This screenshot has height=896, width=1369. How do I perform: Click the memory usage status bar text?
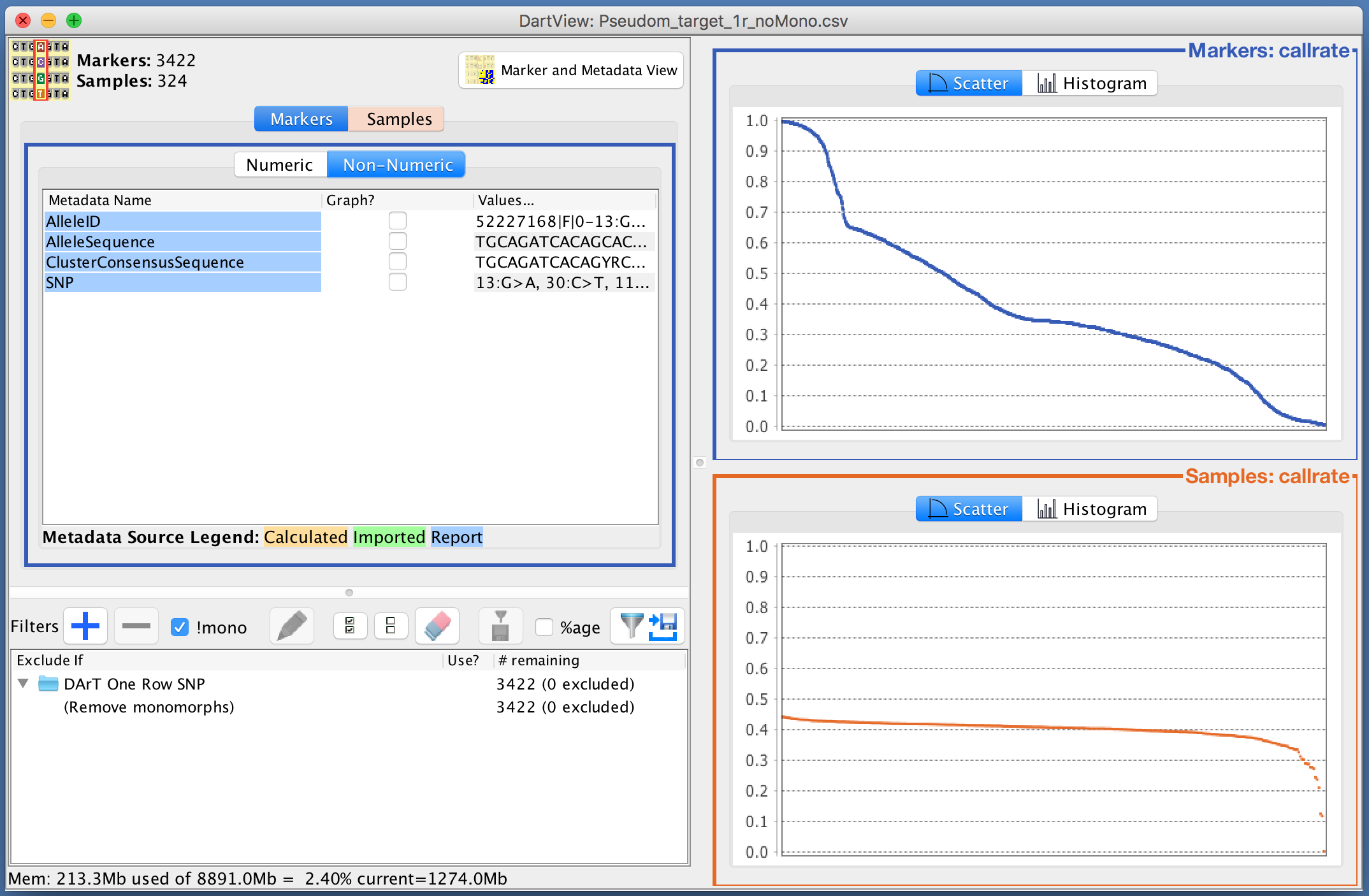(257, 879)
